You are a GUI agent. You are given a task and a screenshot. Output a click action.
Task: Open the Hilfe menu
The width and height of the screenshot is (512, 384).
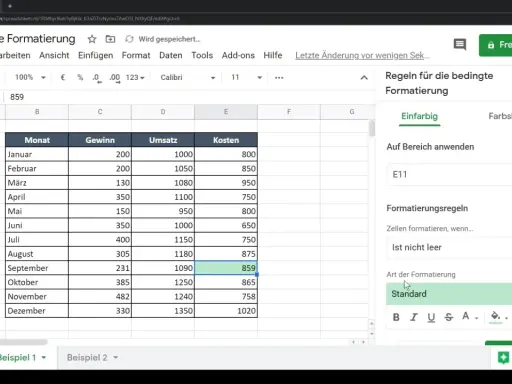(x=273, y=55)
